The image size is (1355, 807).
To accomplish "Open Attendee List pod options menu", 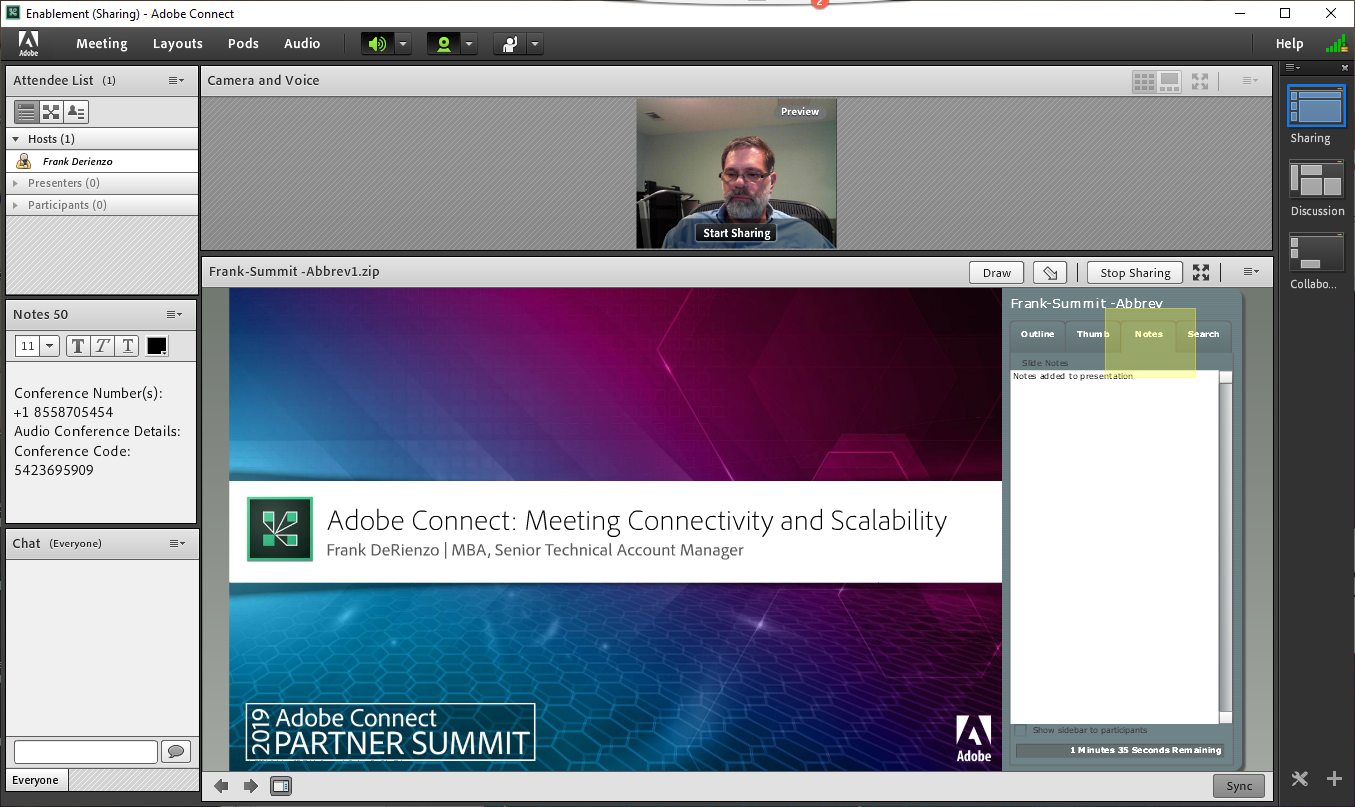I will click(176, 80).
